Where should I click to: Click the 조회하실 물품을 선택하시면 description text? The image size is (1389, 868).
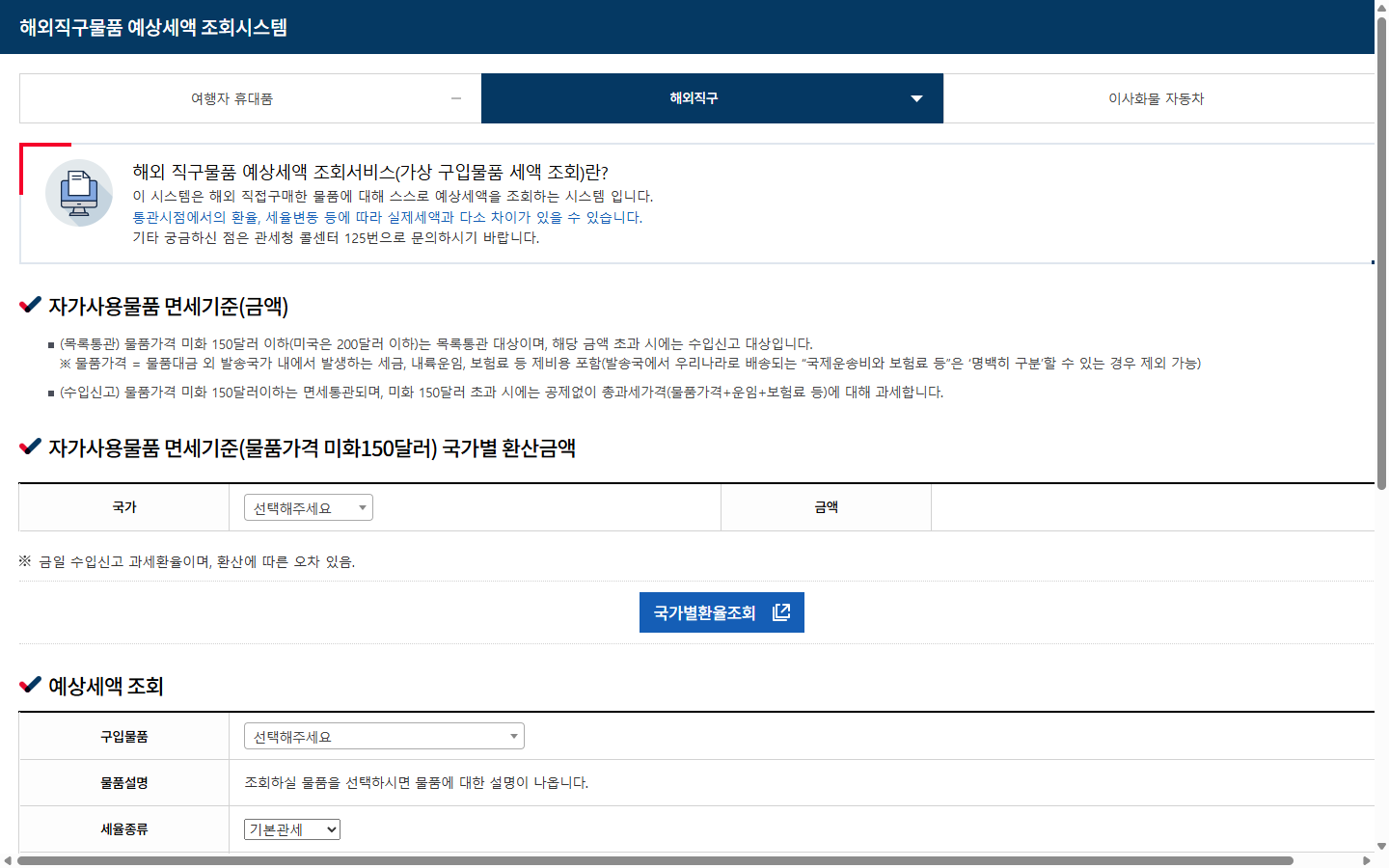[x=416, y=783]
